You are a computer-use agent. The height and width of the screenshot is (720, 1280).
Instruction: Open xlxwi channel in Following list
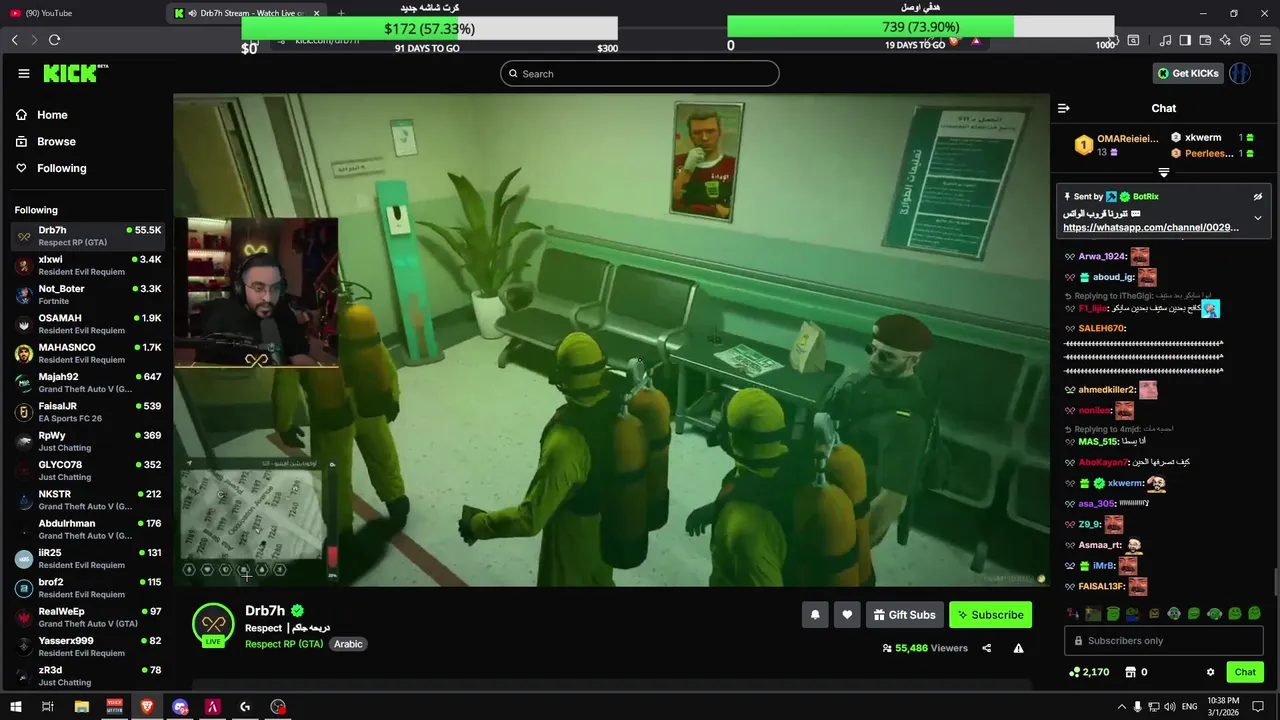(88, 265)
